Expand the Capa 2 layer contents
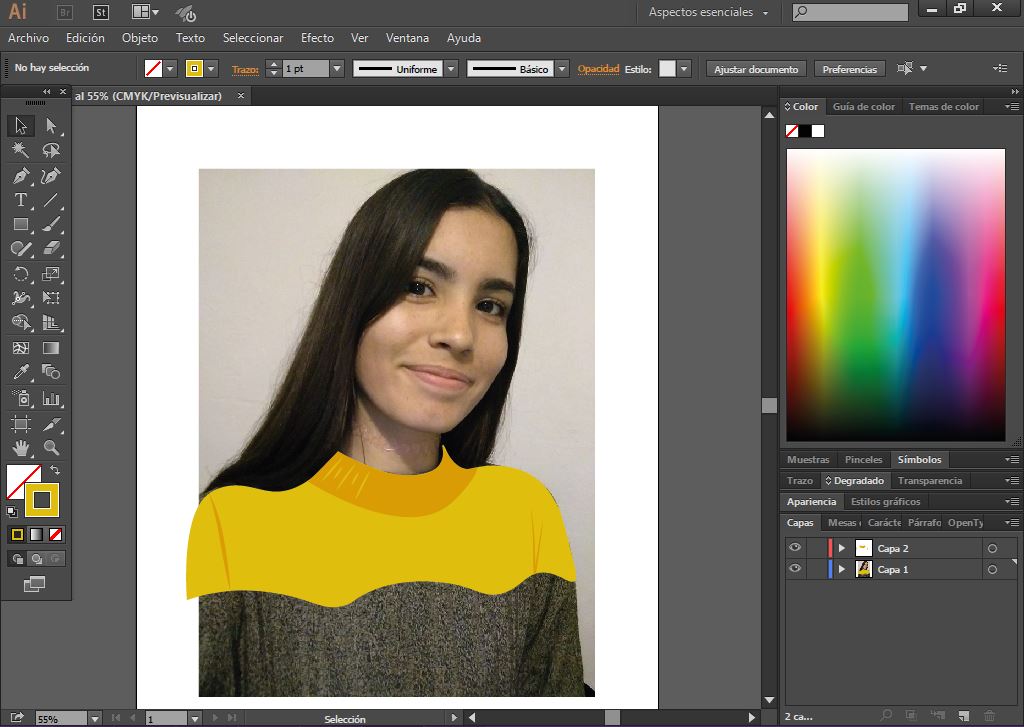Screen dimensions: 1024x727 click(842, 548)
